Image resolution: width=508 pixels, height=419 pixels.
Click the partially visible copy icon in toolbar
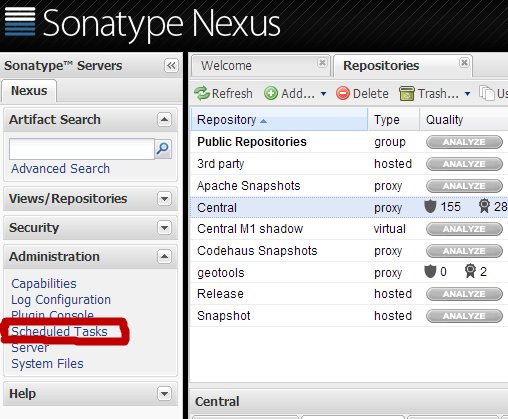tap(486, 93)
